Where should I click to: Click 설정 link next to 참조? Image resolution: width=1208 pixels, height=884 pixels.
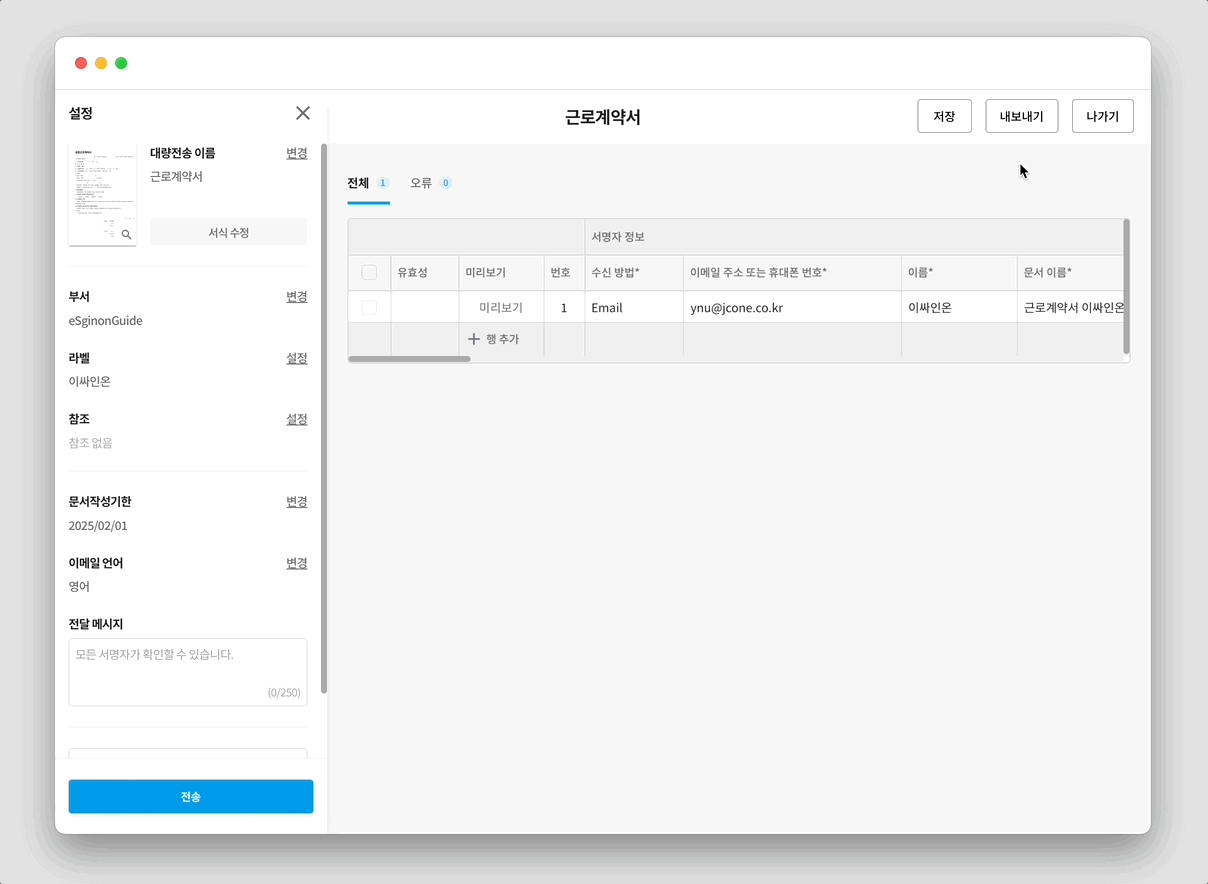click(297, 419)
